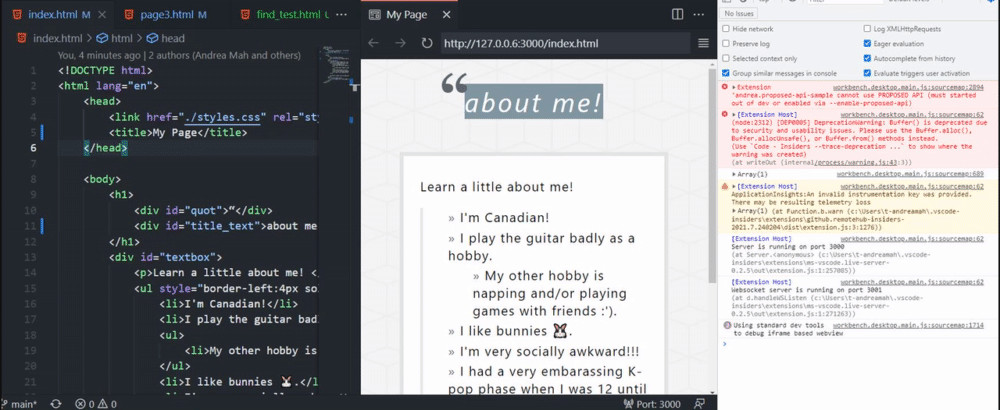Click 'I'm Canadian!' in the preview list

point(504,217)
